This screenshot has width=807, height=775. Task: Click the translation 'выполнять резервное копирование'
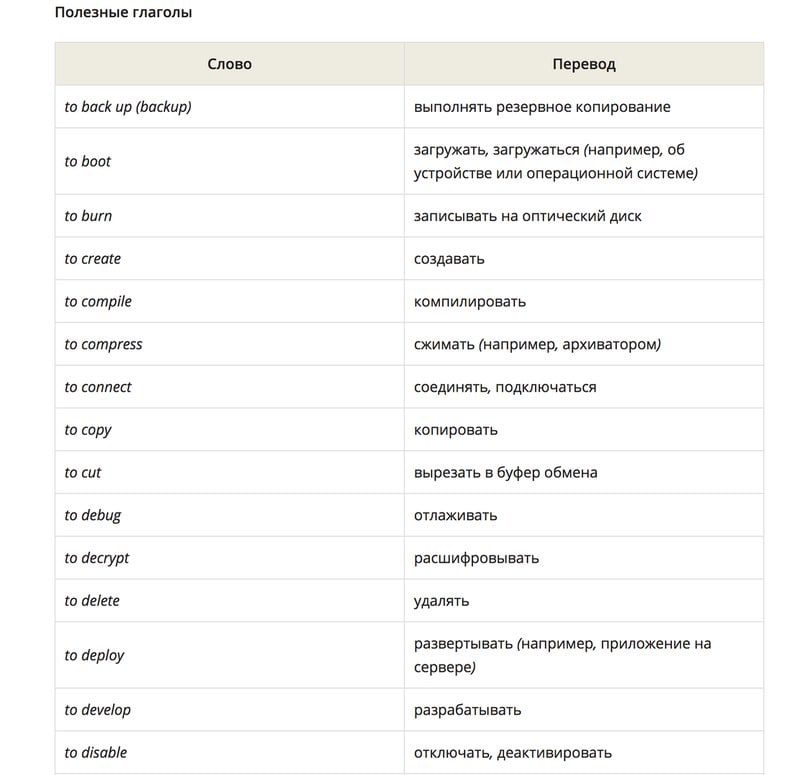(542, 107)
